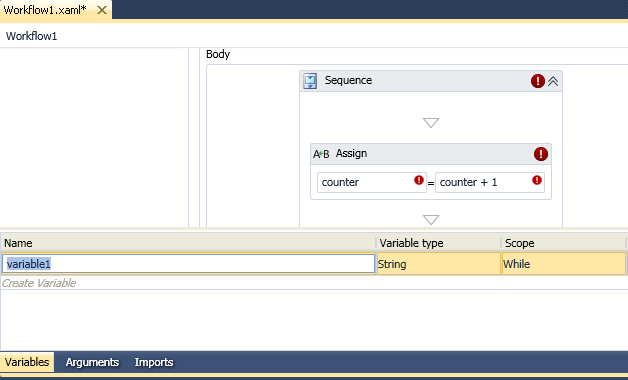Click the Sequence header error icon
Image resolution: width=628 pixels, height=380 pixels.
coord(537,81)
